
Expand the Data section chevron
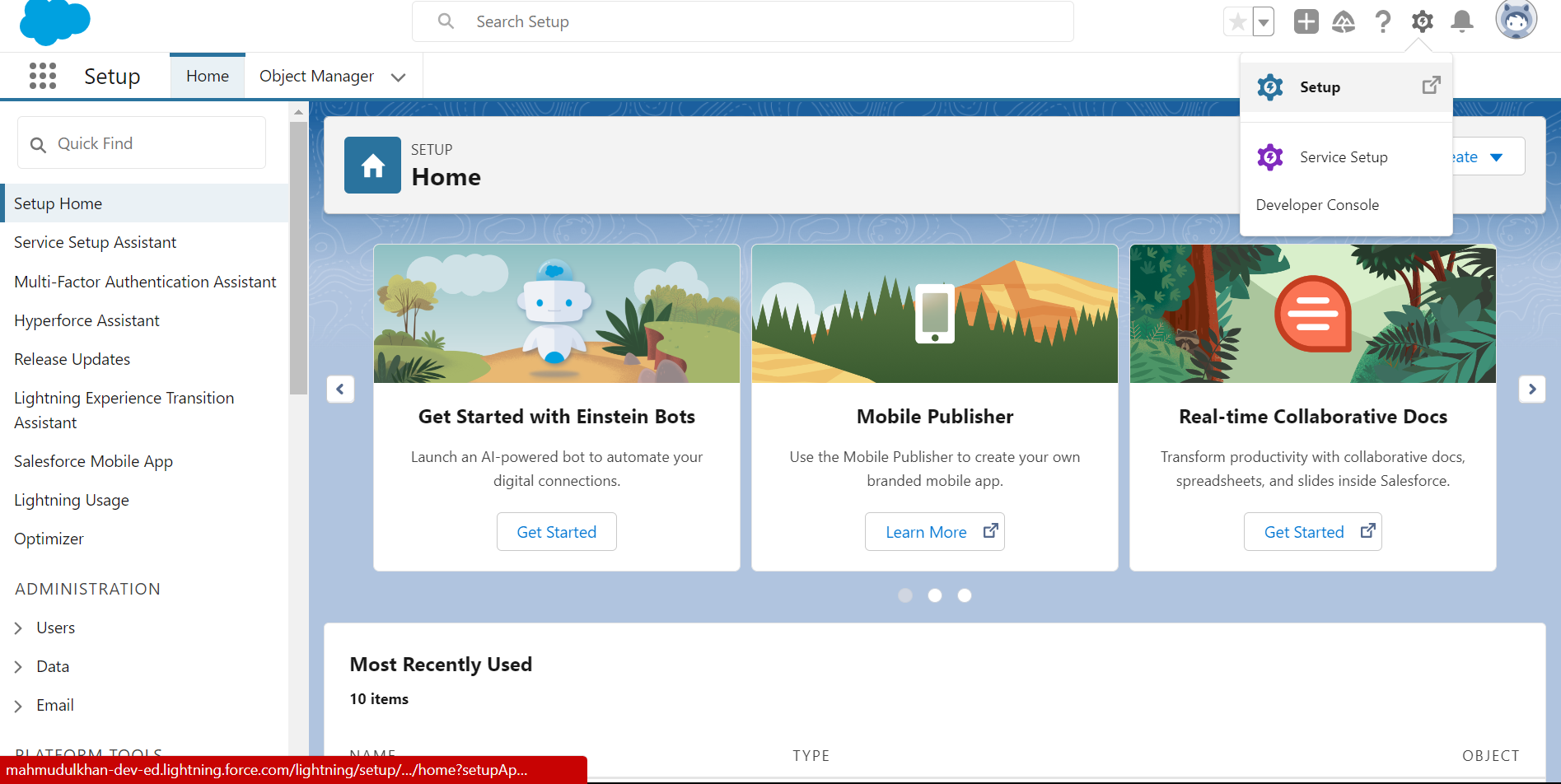(x=18, y=667)
